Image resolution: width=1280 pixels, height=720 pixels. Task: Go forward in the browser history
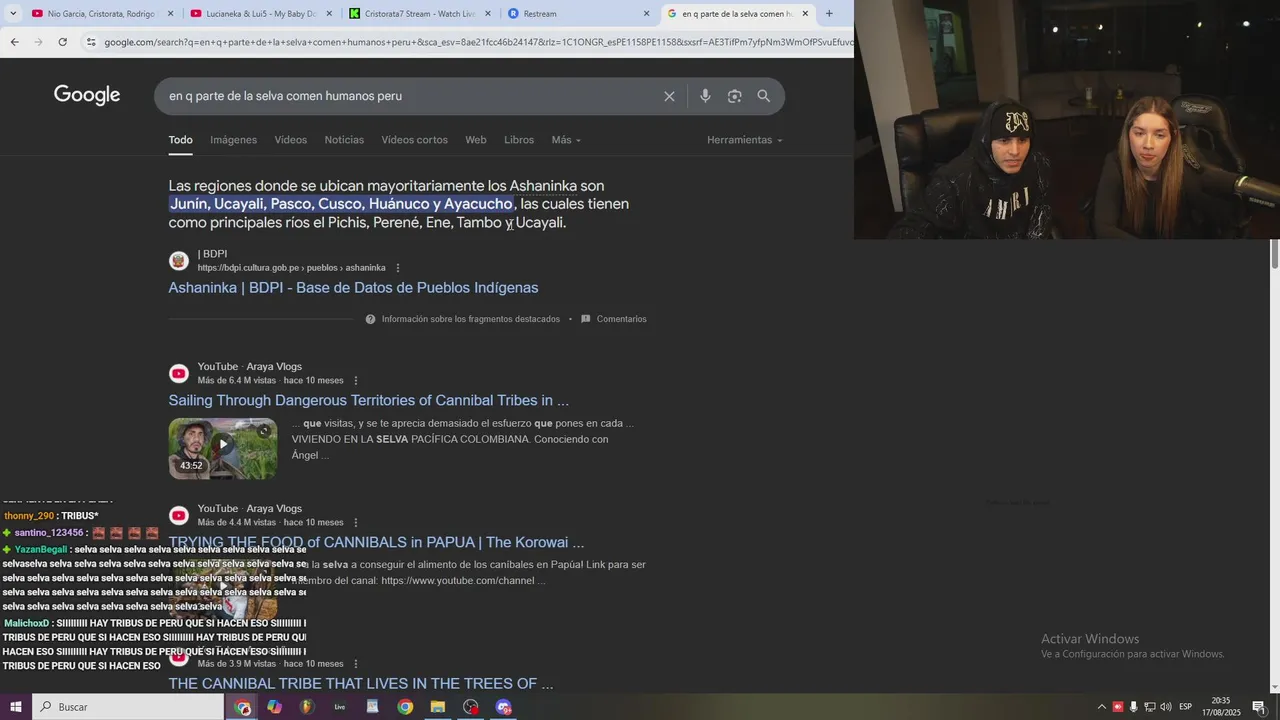click(x=38, y=42)
